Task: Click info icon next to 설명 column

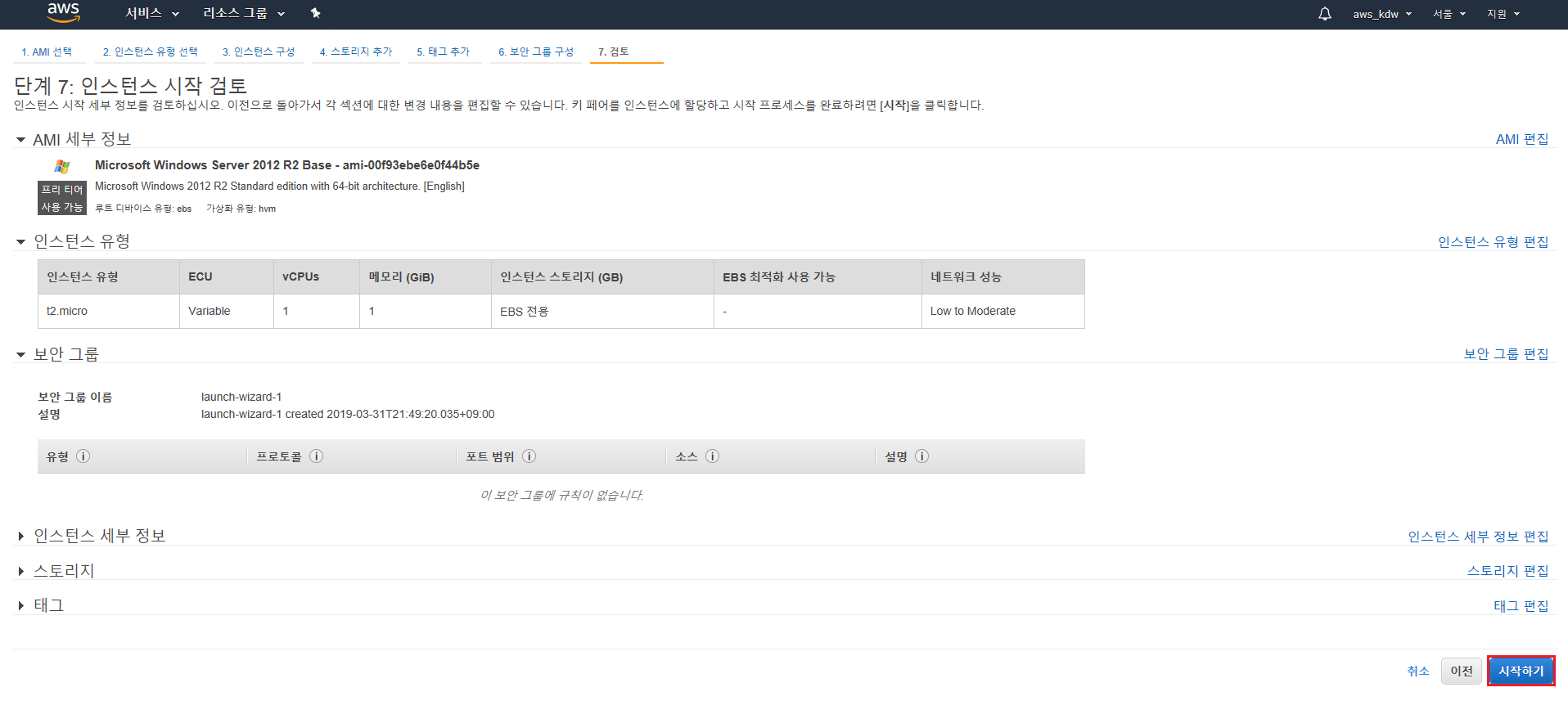Action: click(x=922, y=456)
